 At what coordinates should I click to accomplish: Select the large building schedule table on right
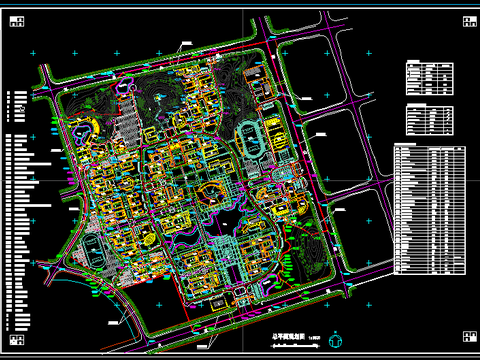[430, 210]
